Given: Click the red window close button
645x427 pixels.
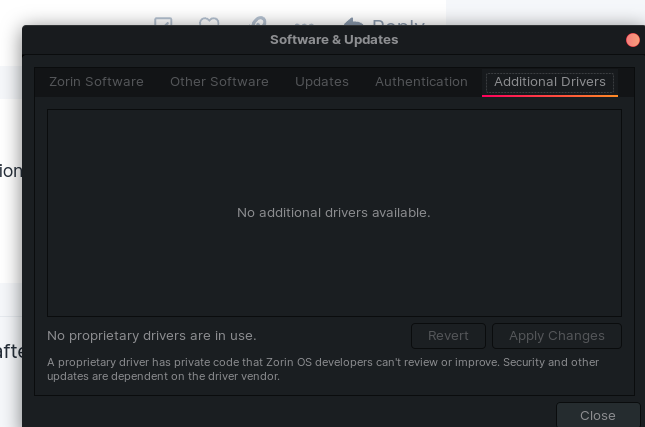Looking at the screenshot, I should pyautogui.click(x=633, y=40).
